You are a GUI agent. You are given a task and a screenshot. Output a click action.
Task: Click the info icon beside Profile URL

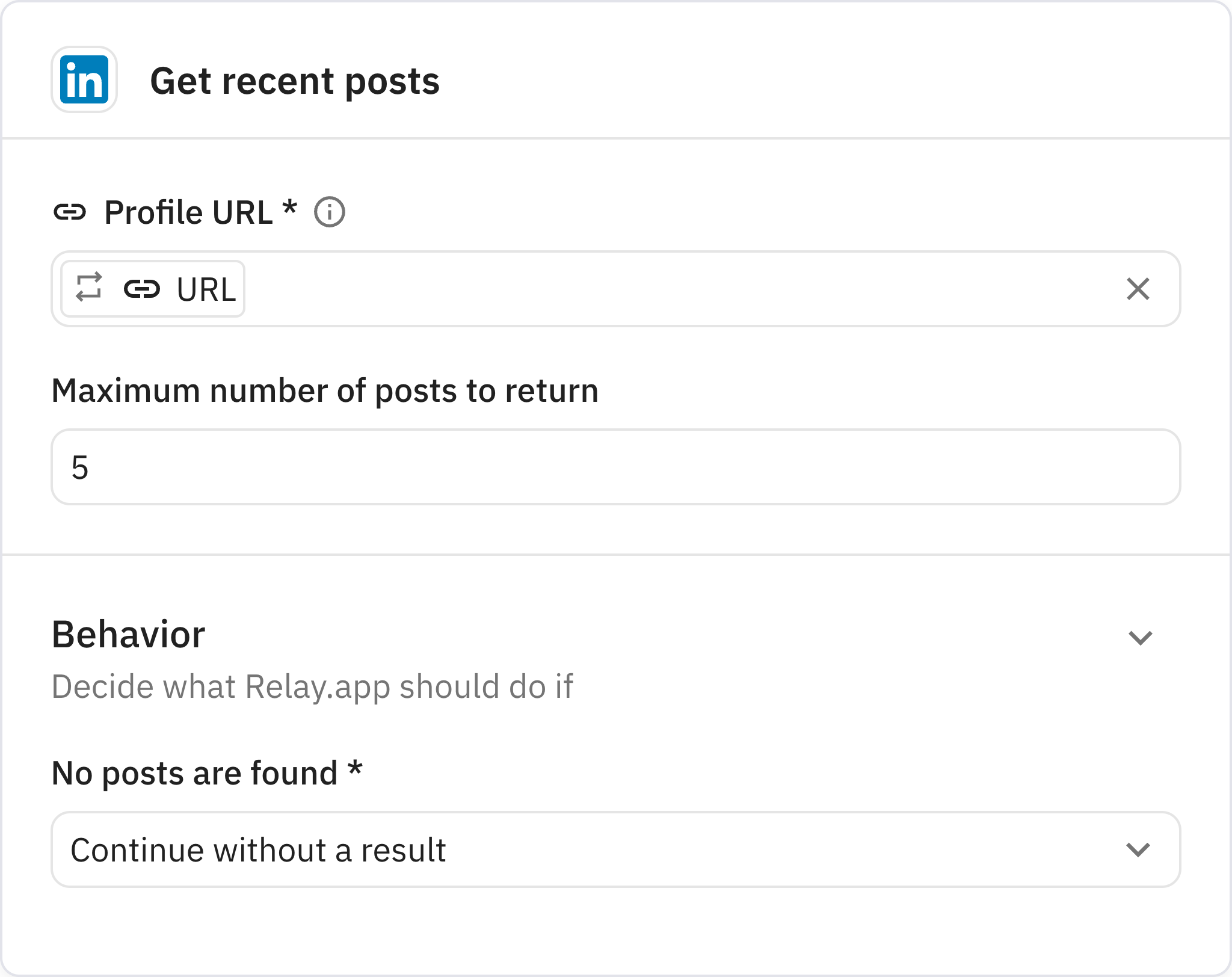click(330, 212)
